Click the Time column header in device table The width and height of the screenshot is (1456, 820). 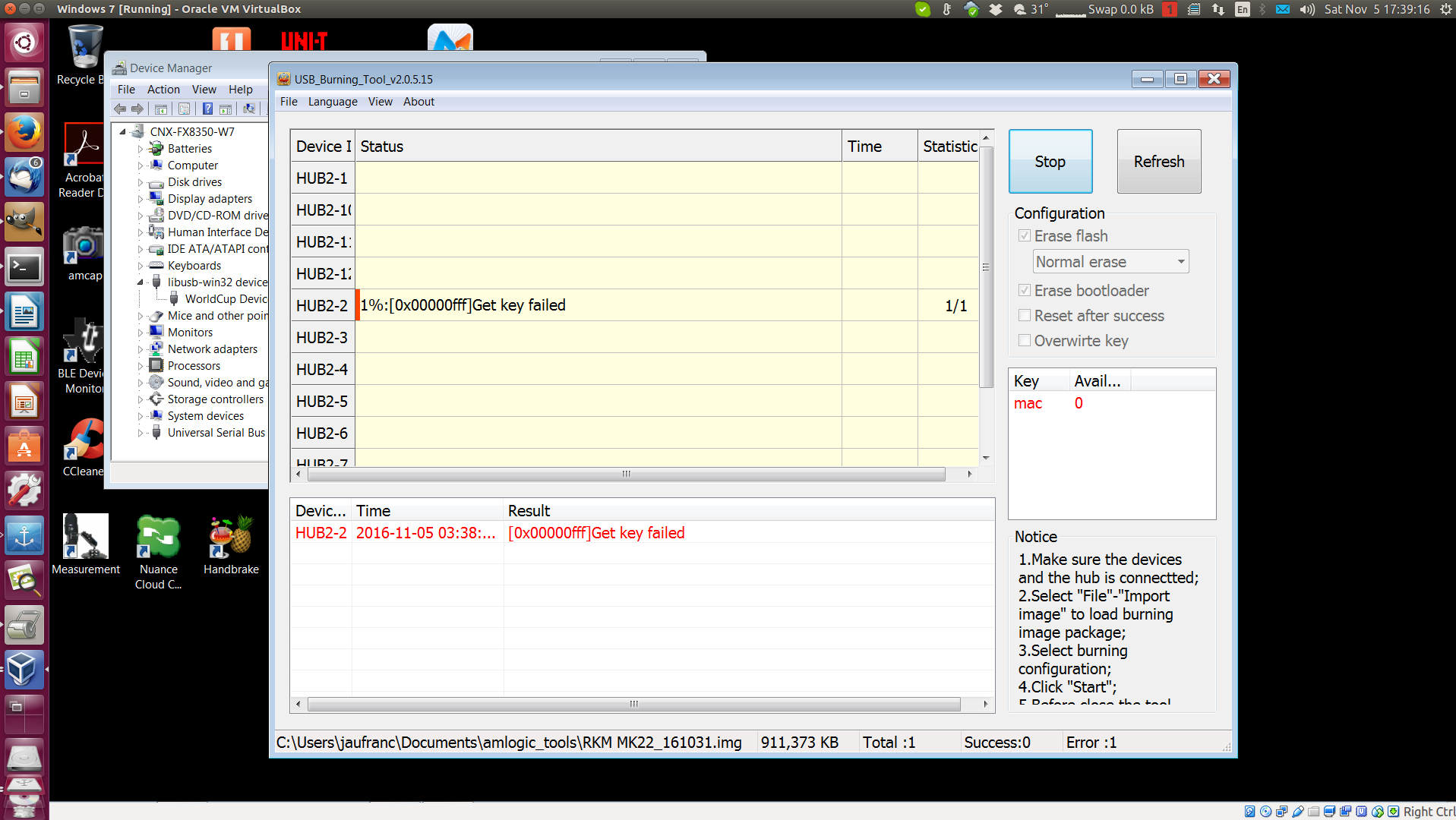(x=880, y=147)
